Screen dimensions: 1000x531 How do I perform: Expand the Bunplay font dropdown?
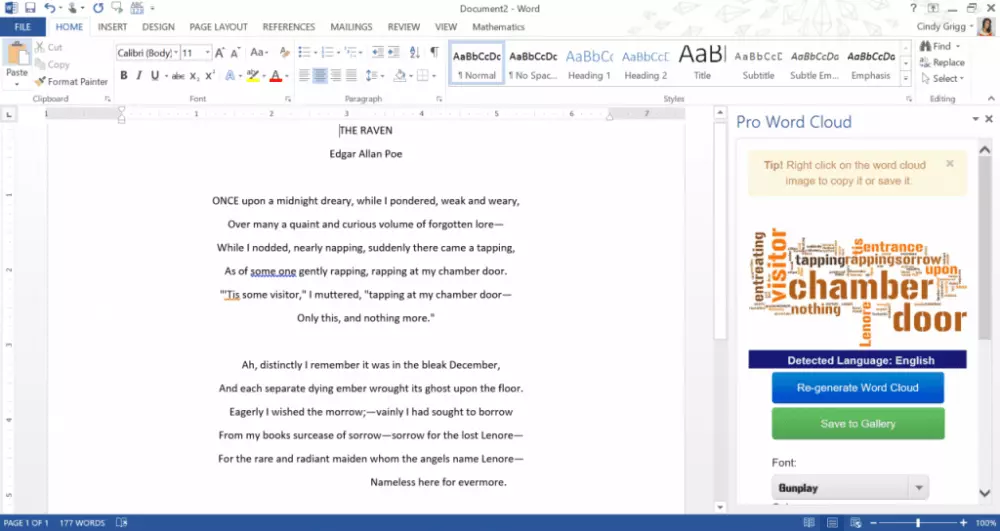(918, 488)
